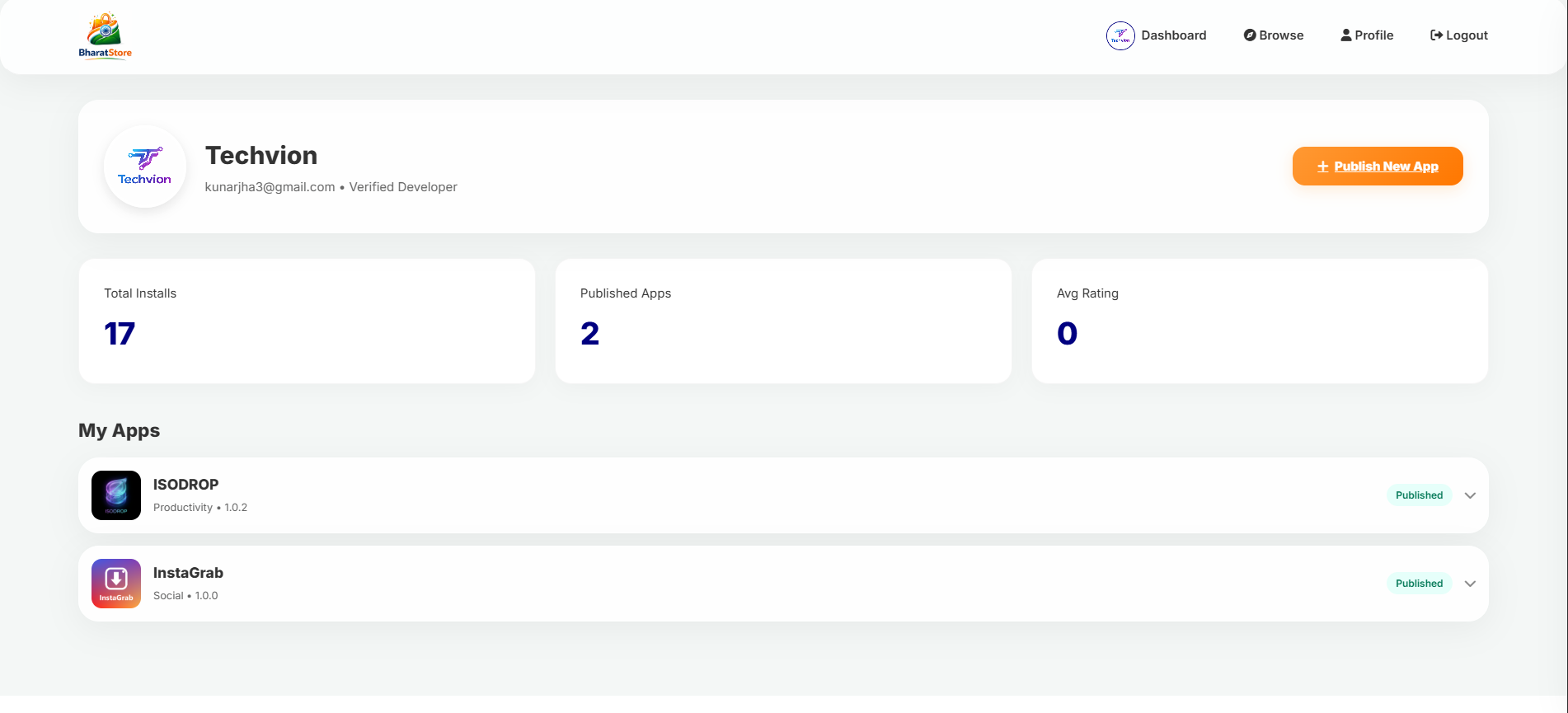This screenshot has height=713, width=1568.
Task: Click the Publish New App button
Action: [1378, 167]
